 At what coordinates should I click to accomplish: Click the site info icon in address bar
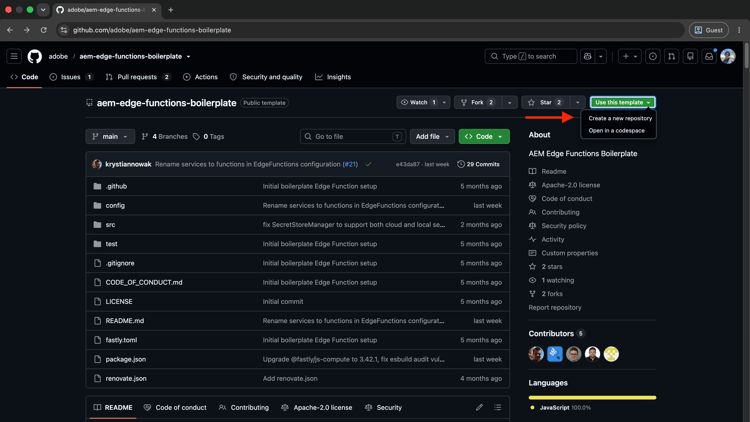(x=64, y=30)
